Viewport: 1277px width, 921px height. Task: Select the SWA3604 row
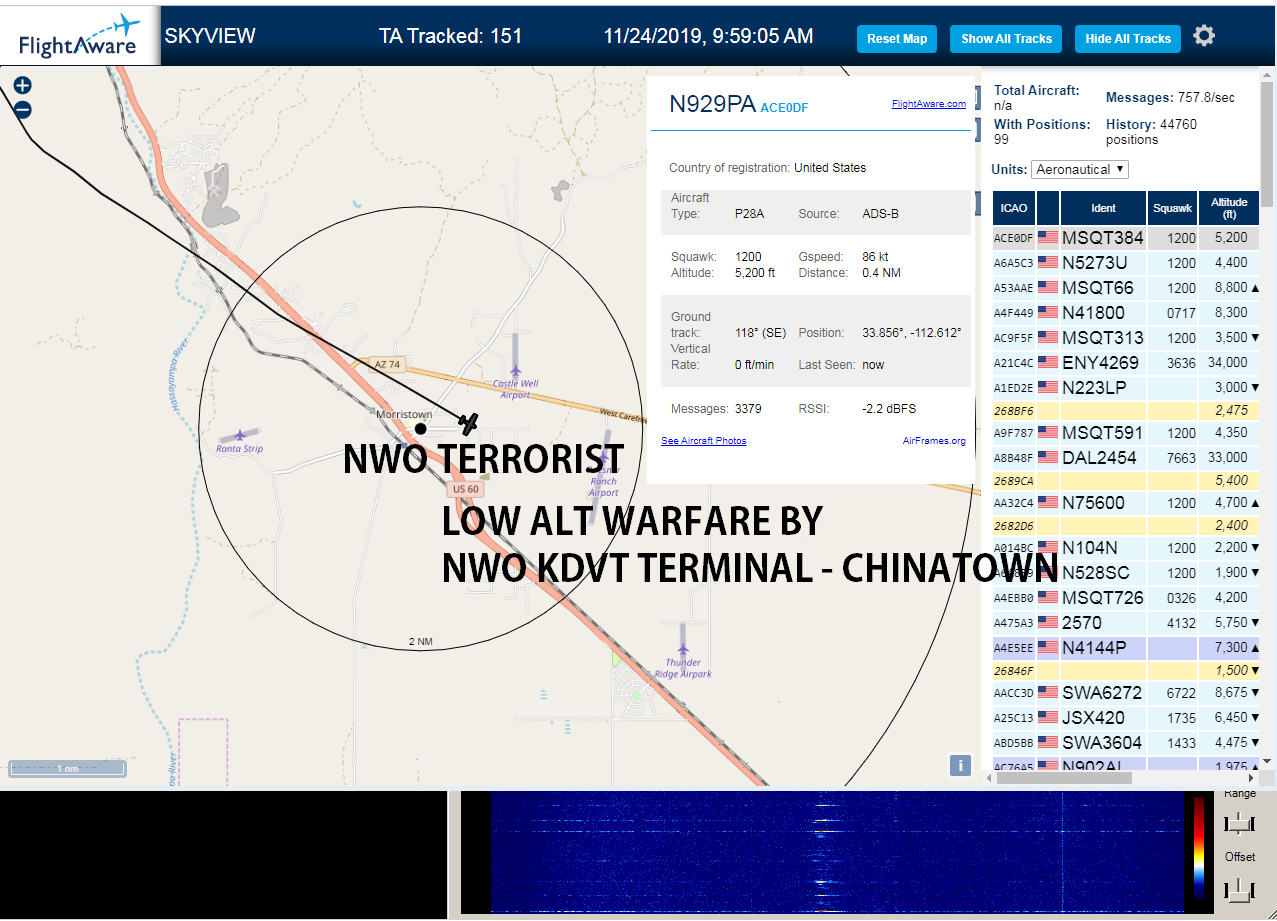click(x=1126, y=743)
